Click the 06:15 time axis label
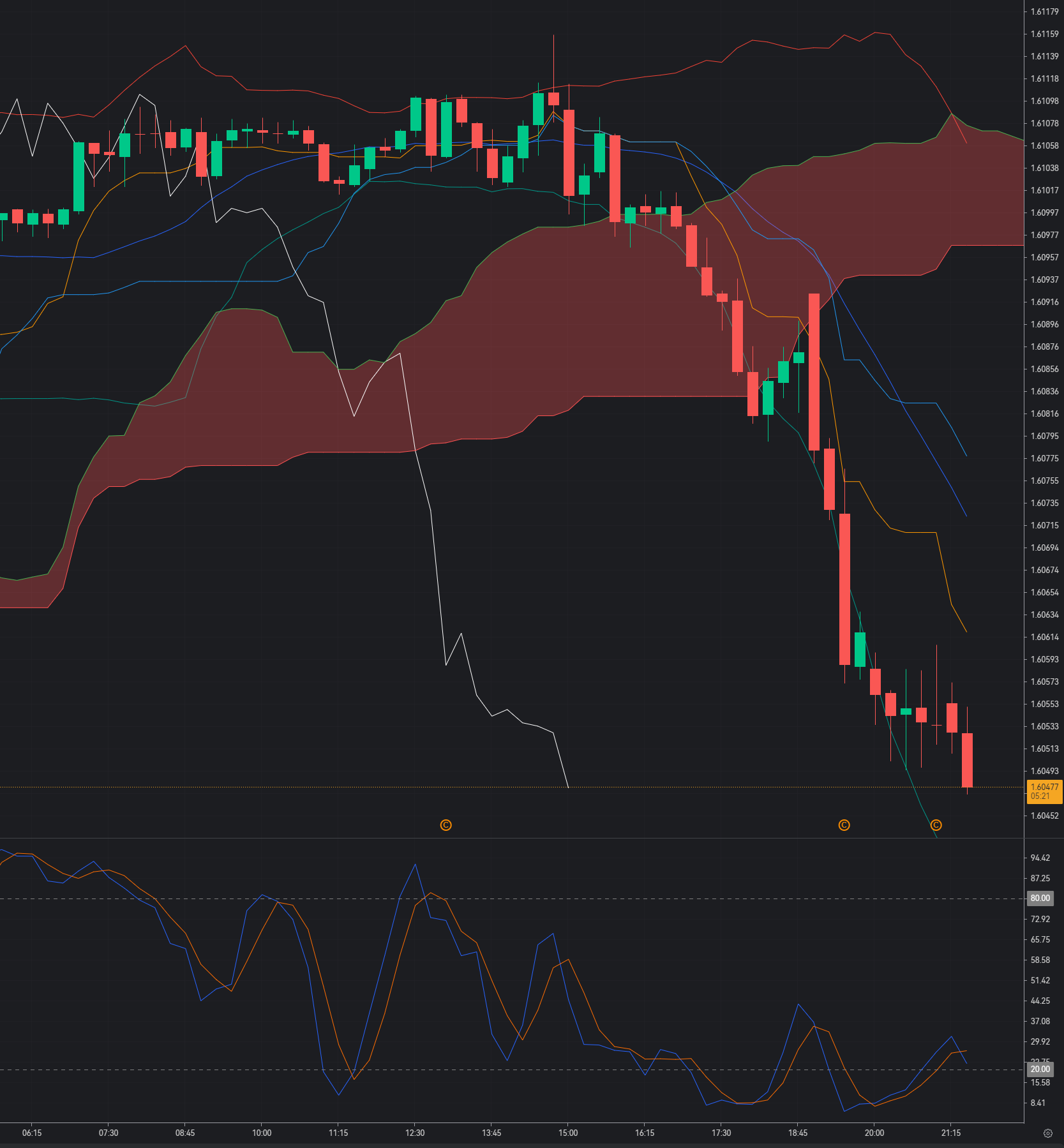The width and height of the screenshot is (1064, 1148). [32, 1133]
